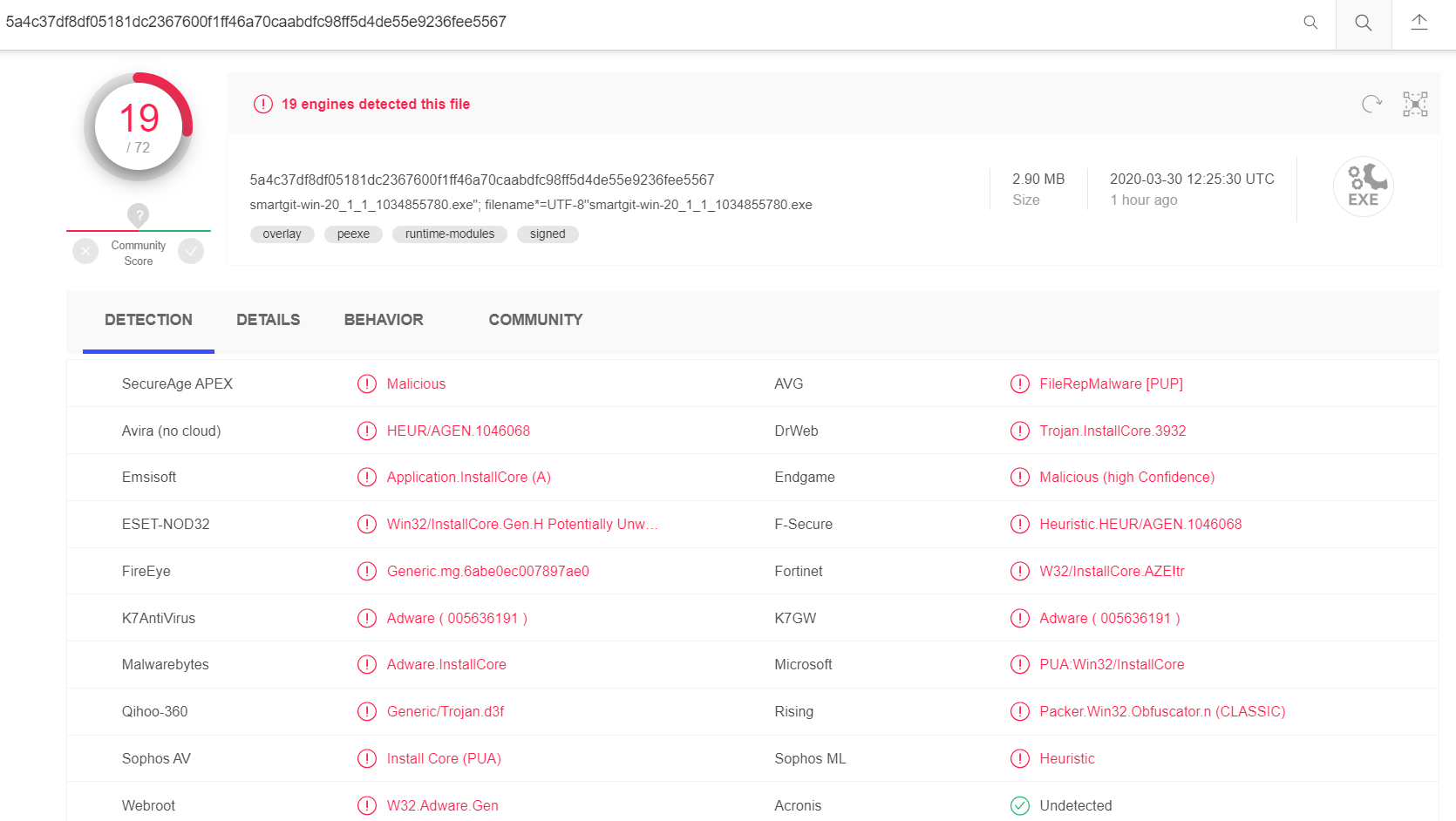Click the warning icon for Generic.mg.6abe0ec007897ae0
Image resolution: width=1456 pixels, height=821 pixels.
367,571
